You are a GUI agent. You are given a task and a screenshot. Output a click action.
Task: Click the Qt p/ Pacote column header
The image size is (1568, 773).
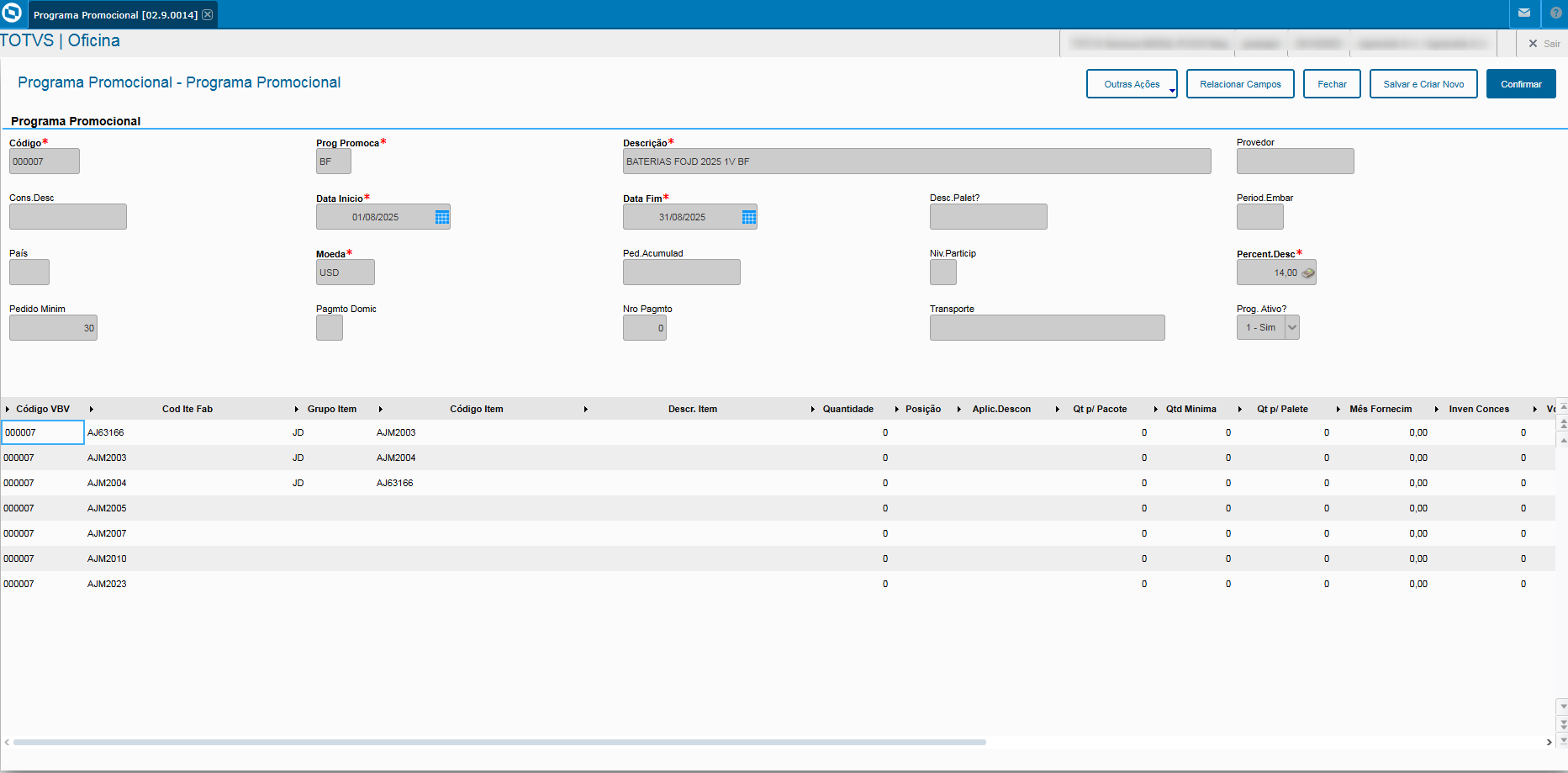1100,409
